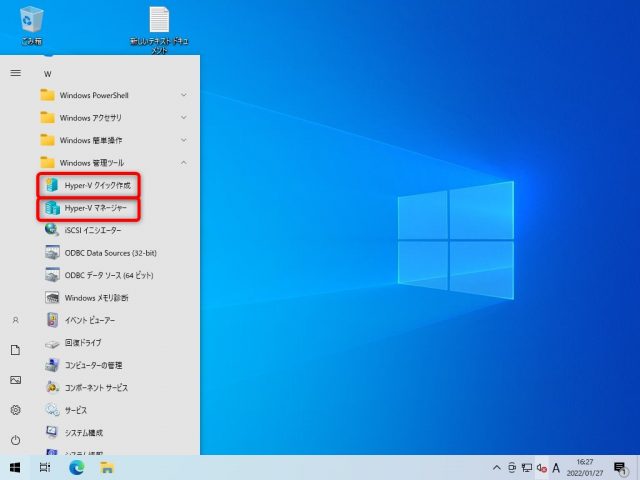Screen dimensions: 640x480
Task: Open 回復ドライブ
Action: pos(85,343)
